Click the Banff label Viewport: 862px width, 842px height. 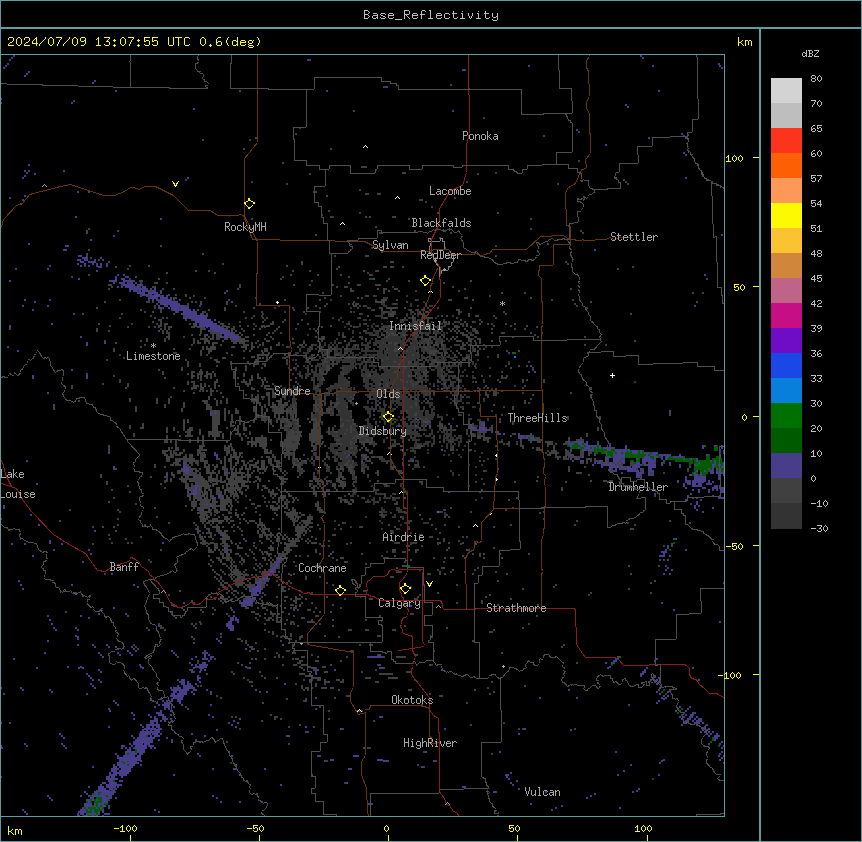pos(124,567)
